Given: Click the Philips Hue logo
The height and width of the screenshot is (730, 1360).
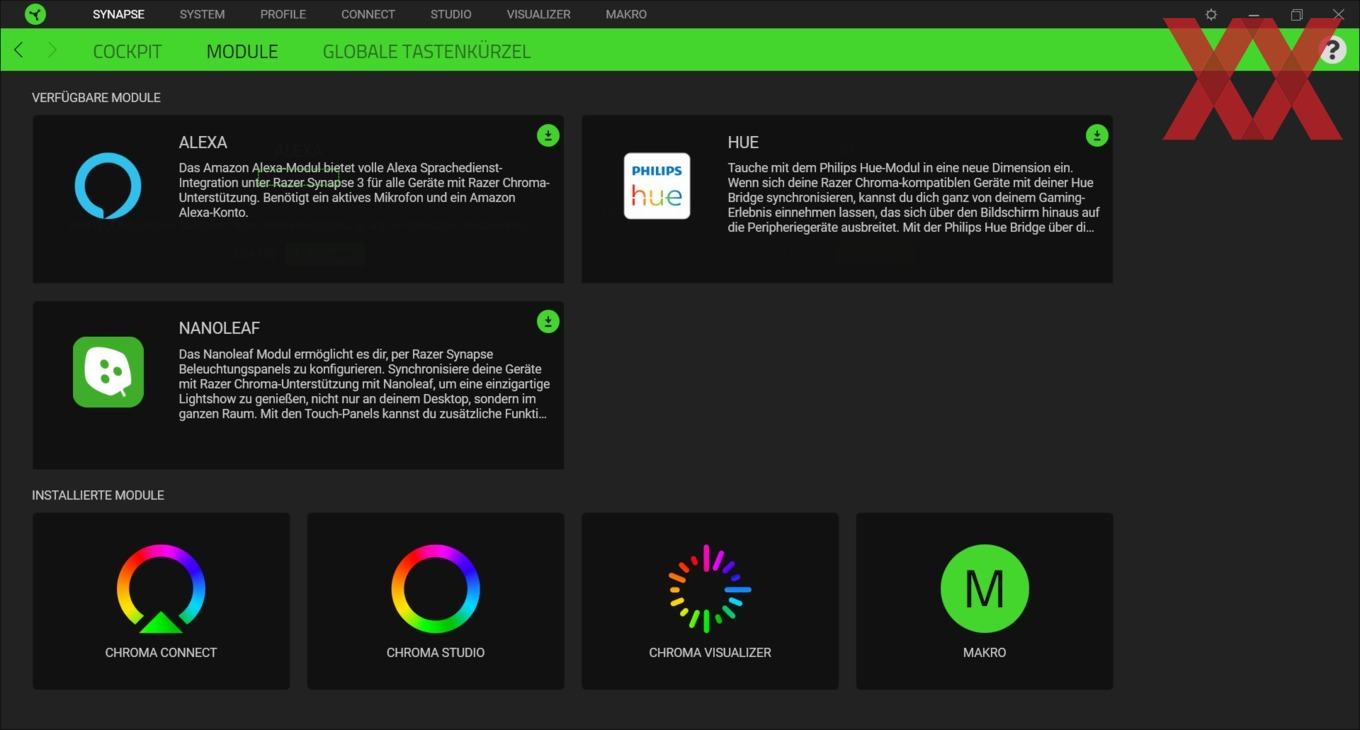Looking at the screenshot, I should tap(657, 185).
